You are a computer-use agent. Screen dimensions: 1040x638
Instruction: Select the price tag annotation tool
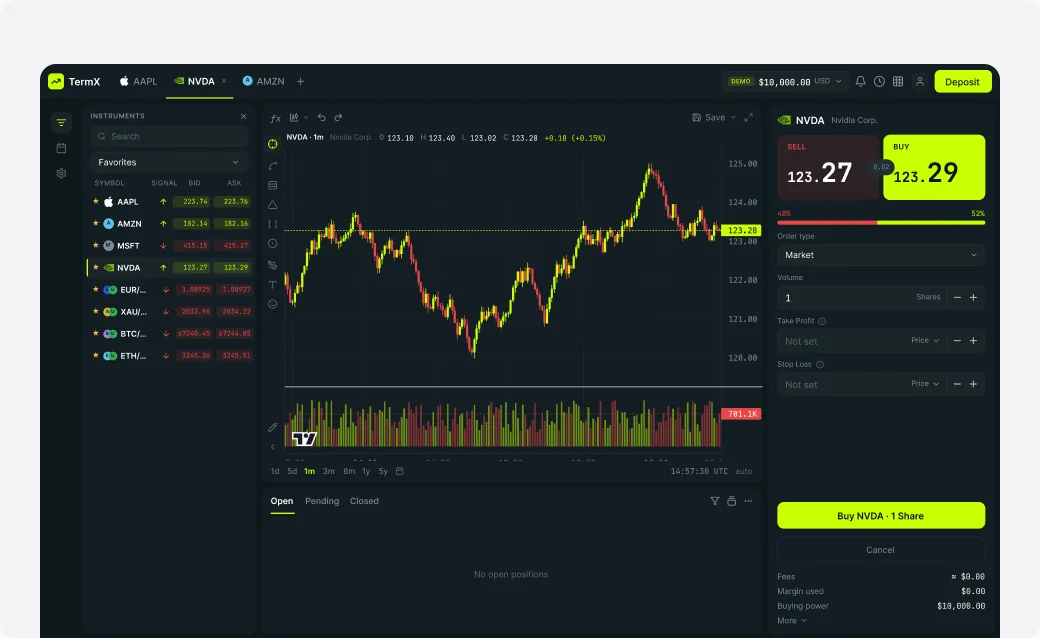[273, 265]
